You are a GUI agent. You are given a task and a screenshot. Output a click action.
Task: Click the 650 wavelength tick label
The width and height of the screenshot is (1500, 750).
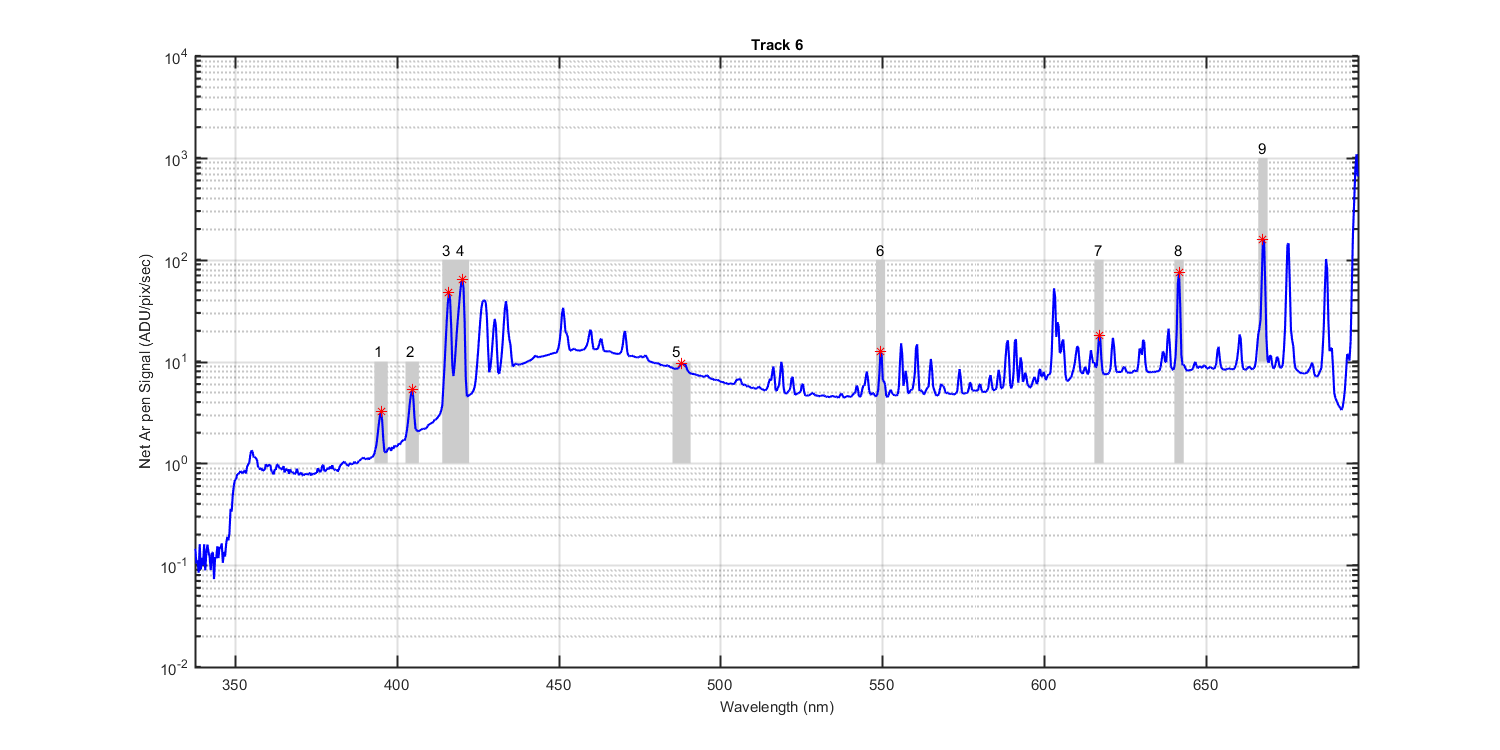tap(1206, 685)
